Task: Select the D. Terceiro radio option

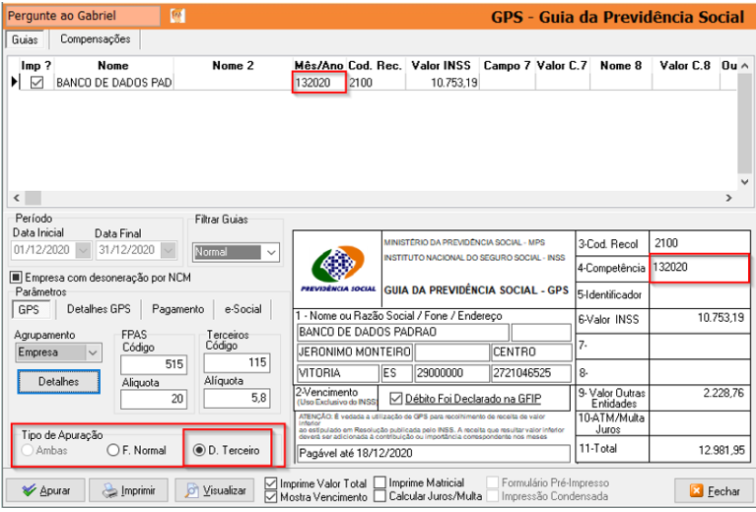Action: (198, 451)
